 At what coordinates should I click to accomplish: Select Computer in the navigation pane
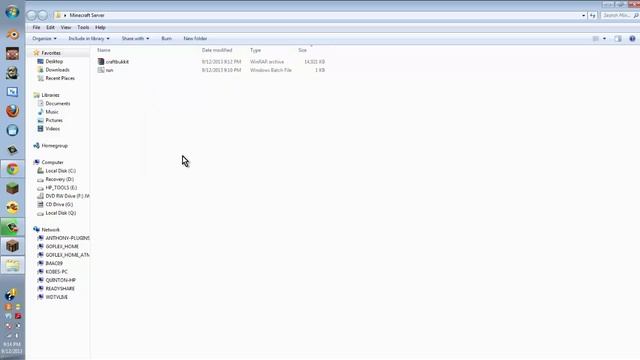[52, 162]
